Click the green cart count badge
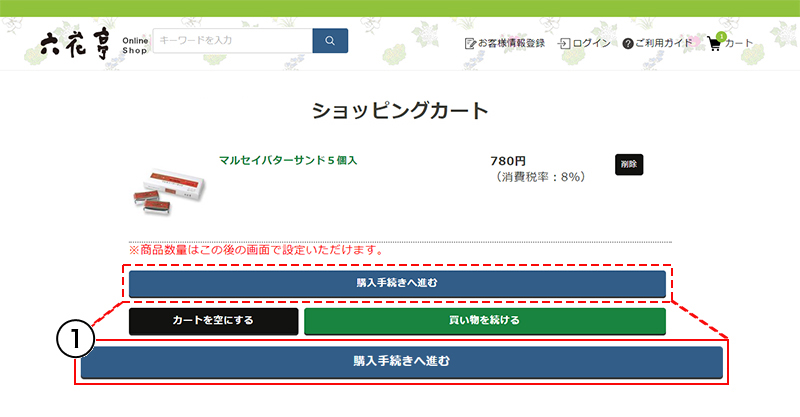 (x=721, y=37)
